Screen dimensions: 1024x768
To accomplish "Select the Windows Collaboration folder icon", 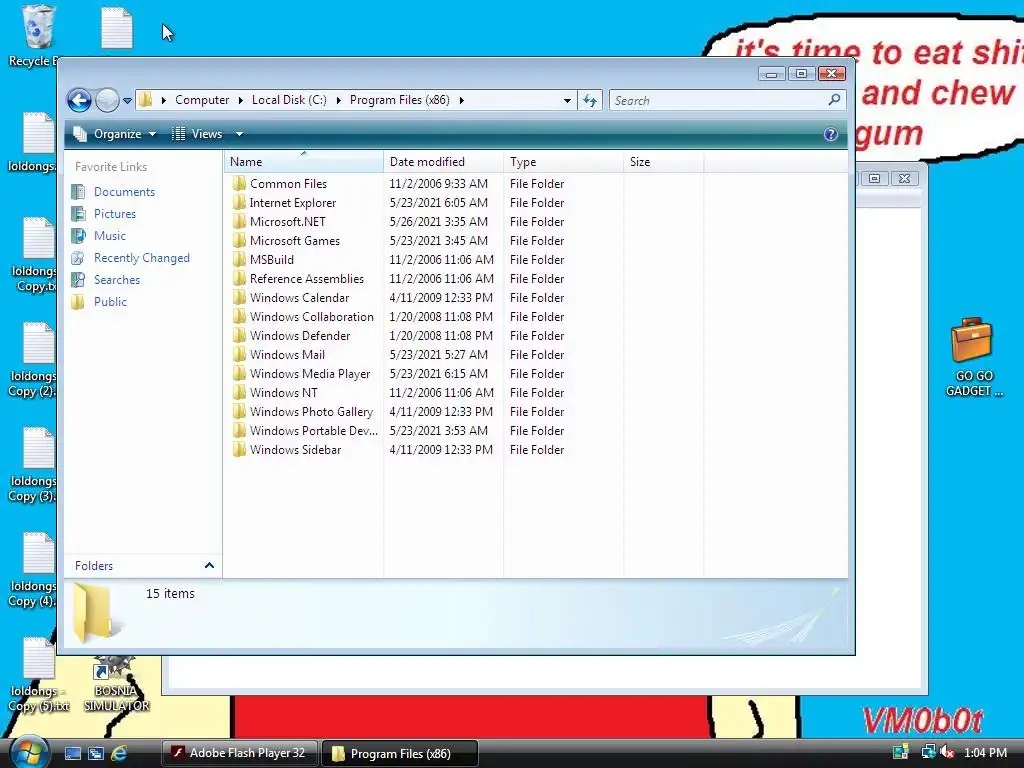I will click(x=239, y=316).
